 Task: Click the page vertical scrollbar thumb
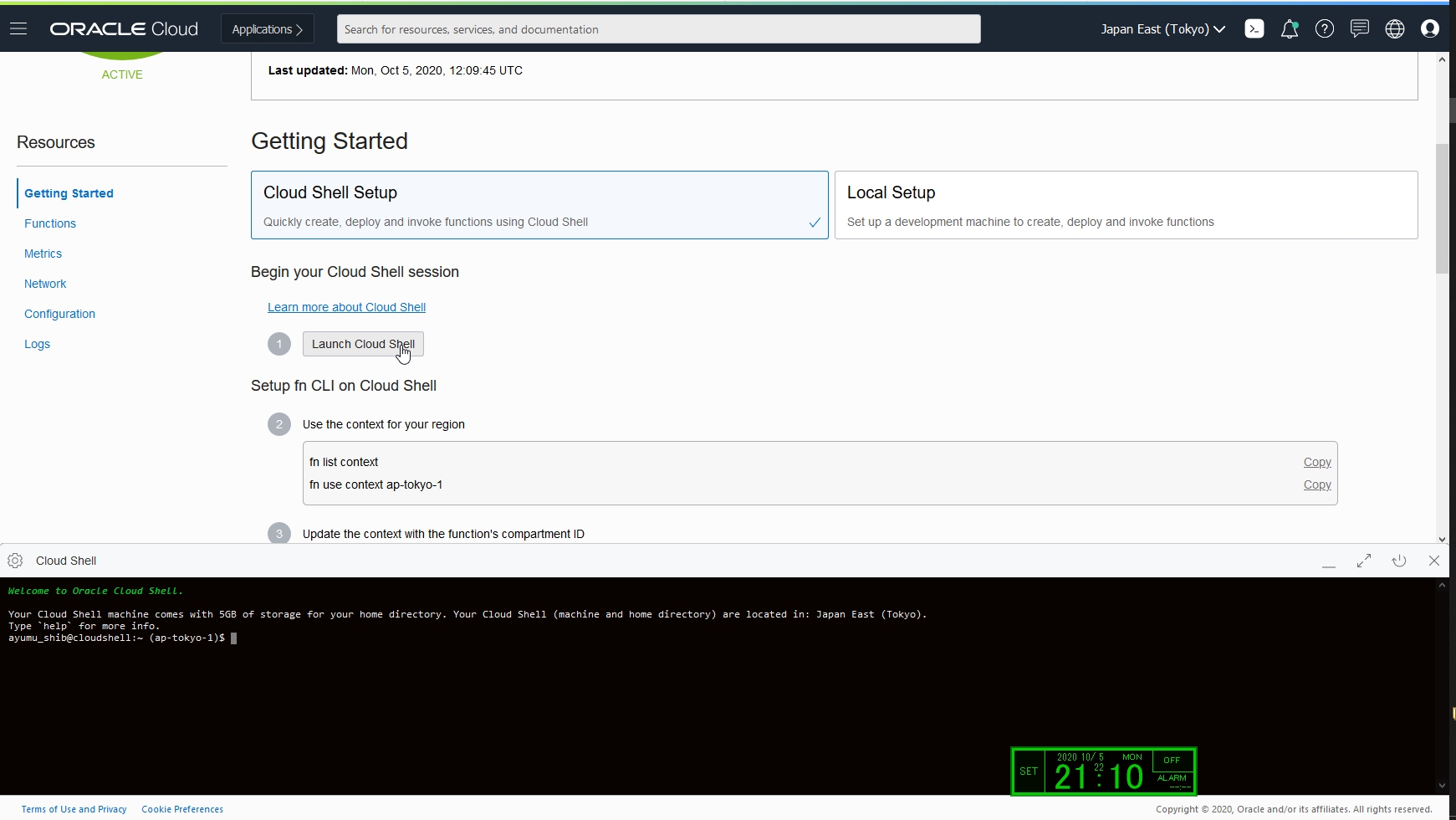click(x=1442, y=208)
